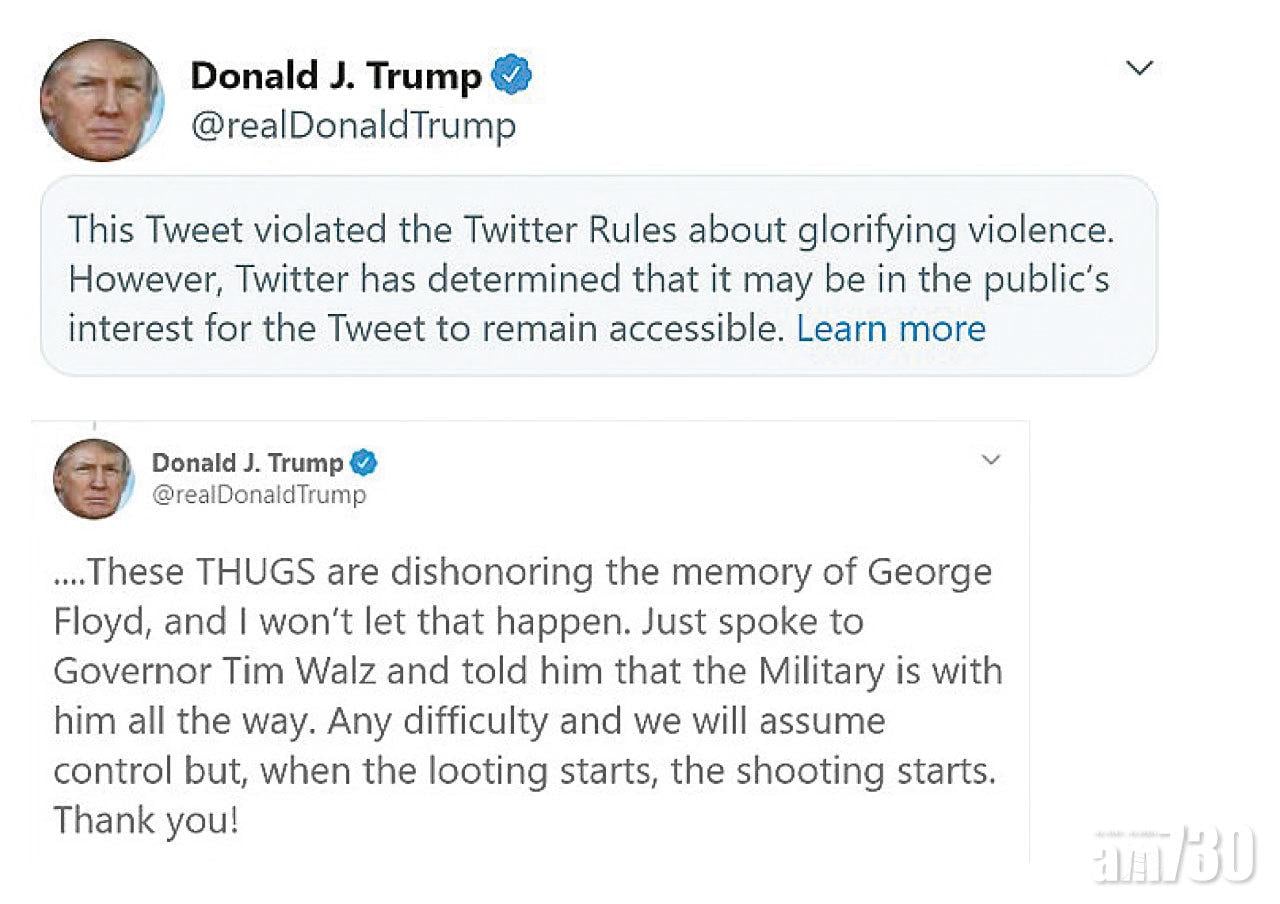Click the large profile photo at the top

click(x=101, y=100)
